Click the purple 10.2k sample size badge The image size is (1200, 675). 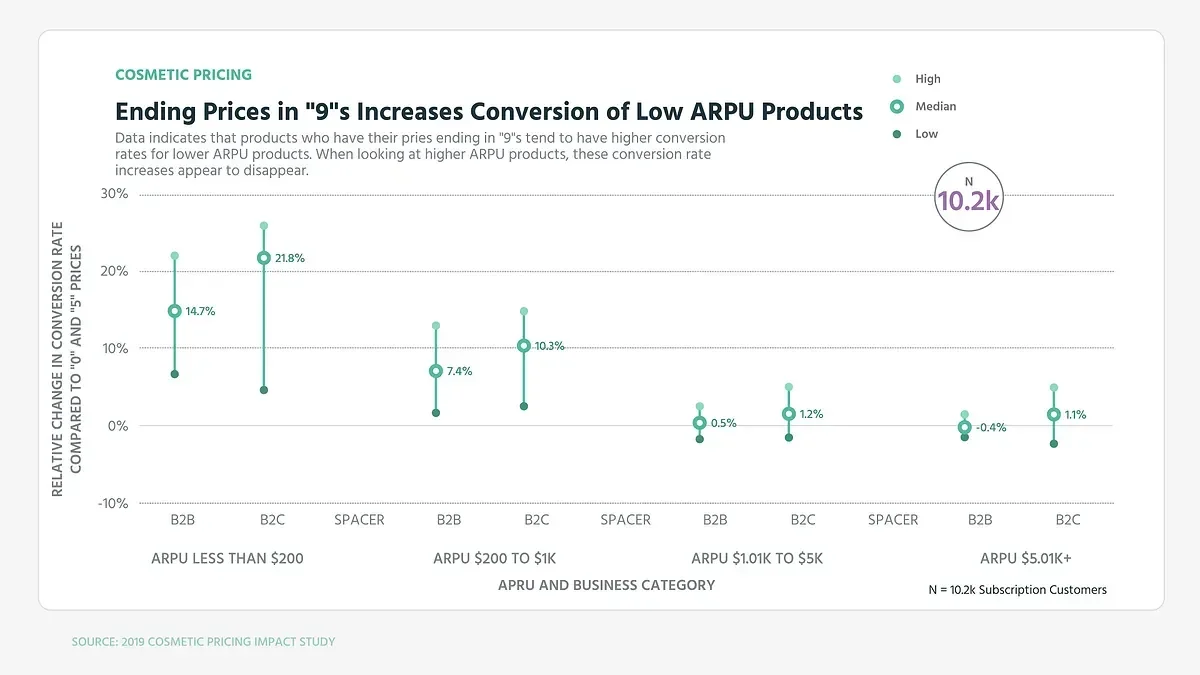(968, 199)
